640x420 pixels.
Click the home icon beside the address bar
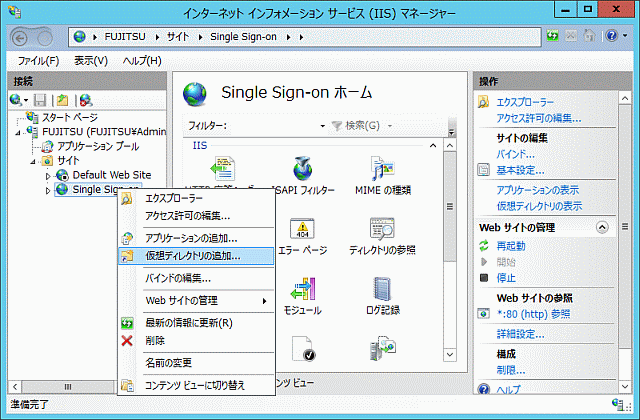coord(589,36)
